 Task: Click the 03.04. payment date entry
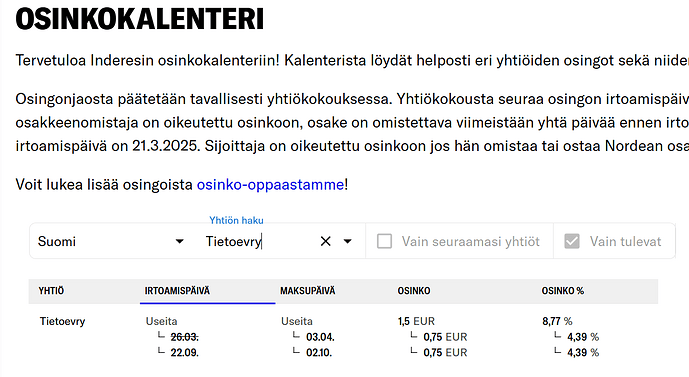tap(320, 337)
